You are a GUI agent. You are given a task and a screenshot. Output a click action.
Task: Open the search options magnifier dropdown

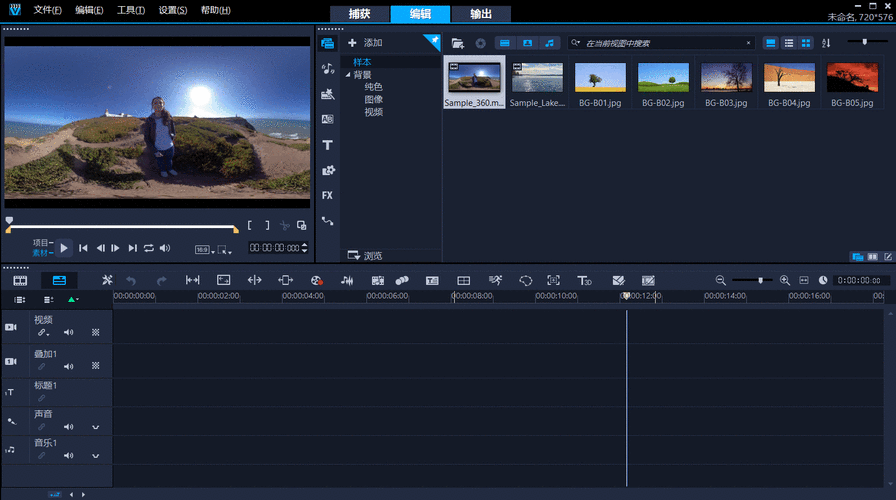click(575, 43)
